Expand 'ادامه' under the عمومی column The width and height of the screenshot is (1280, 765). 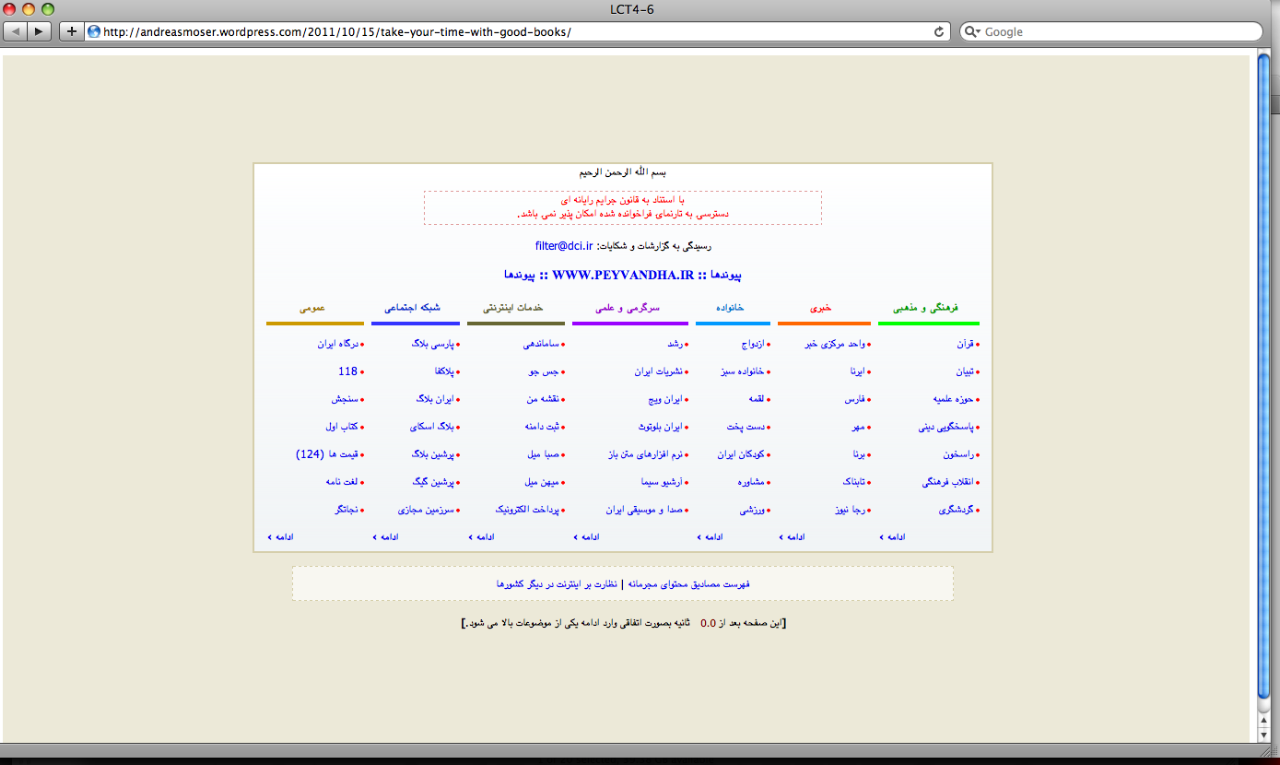click(x=281, y=537)
